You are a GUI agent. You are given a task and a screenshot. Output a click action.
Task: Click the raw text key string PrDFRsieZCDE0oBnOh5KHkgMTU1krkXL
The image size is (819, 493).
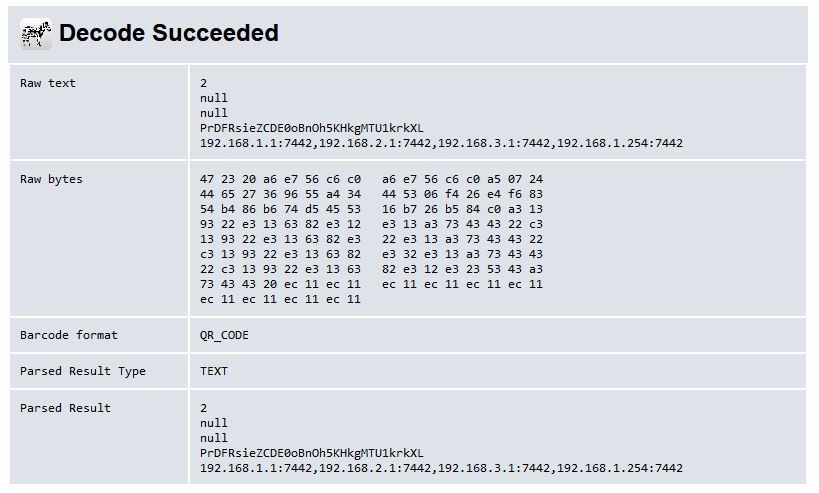click(x=311, y=128)
